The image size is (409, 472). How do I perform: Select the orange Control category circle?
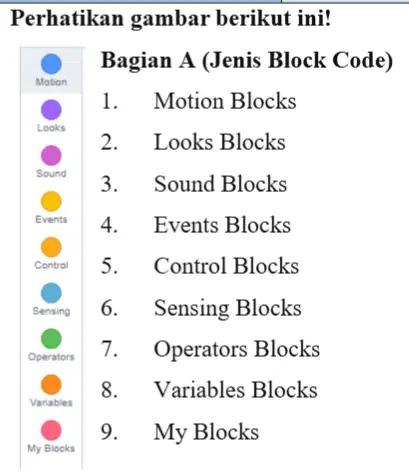click(x=51, y=247)
